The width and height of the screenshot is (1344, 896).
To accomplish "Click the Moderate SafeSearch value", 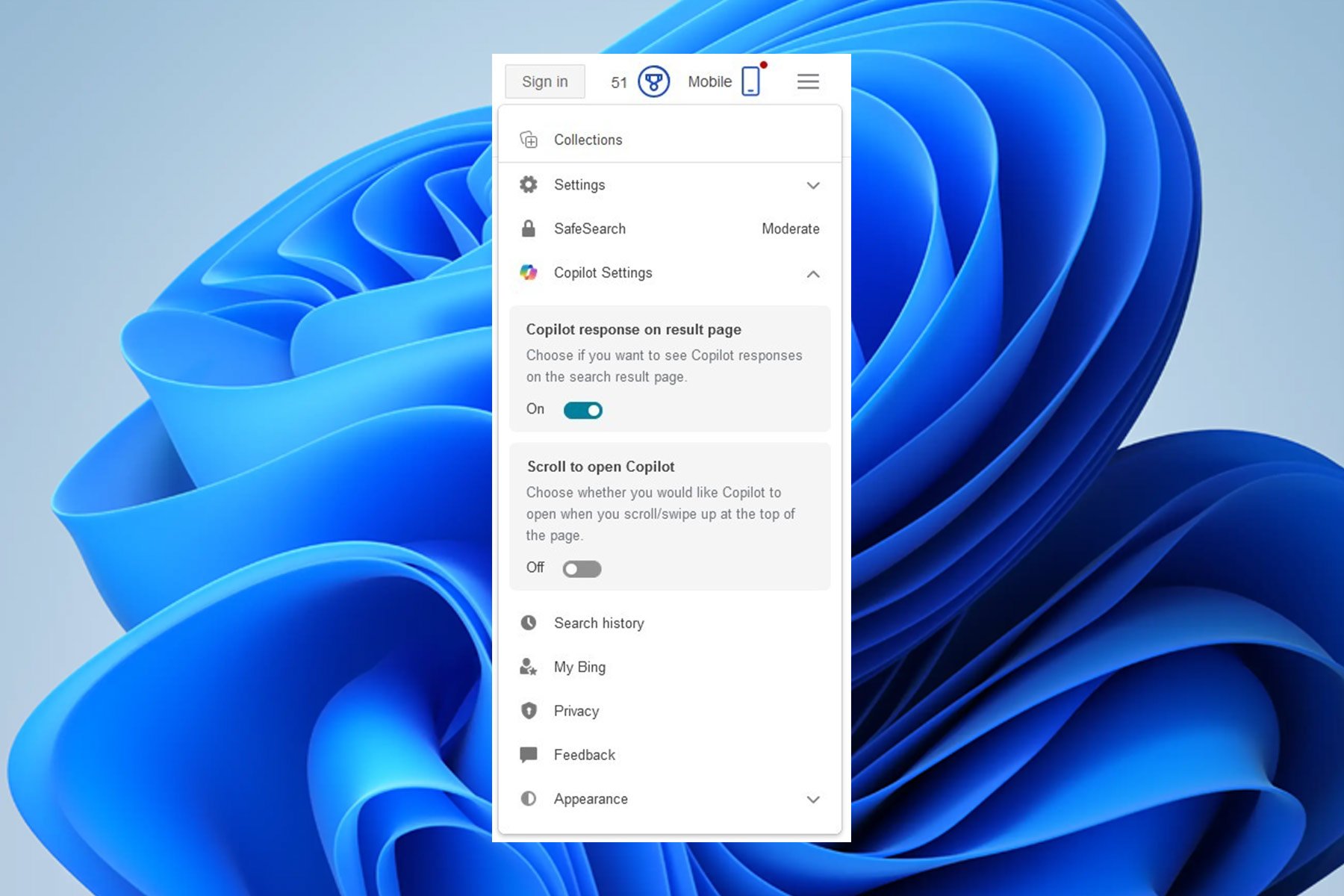I will click(790, 228).
